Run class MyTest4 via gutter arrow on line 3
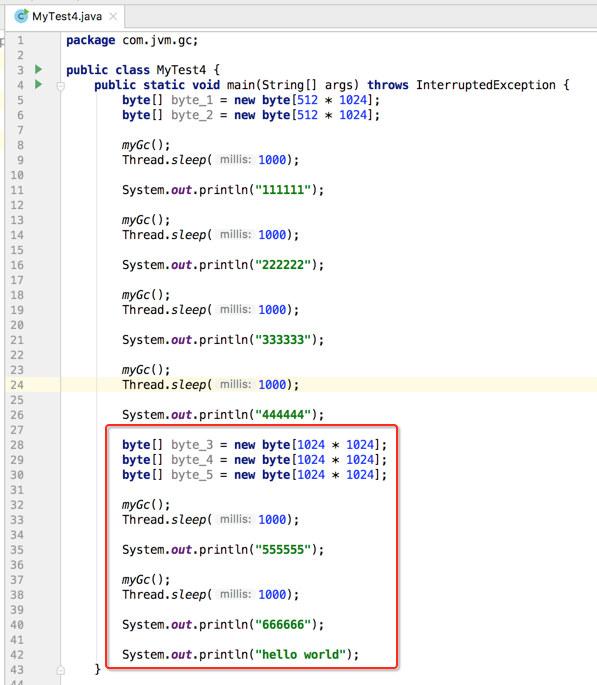Image resolution: width=597 pixels, height=685 pixels. 38,69
